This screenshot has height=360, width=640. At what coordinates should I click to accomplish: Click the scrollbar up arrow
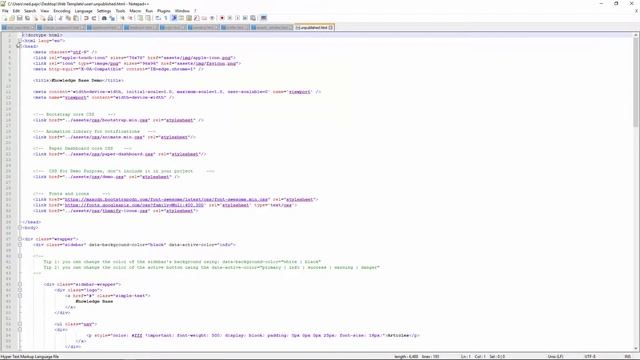pyautogui.click(x=636, y=36)
